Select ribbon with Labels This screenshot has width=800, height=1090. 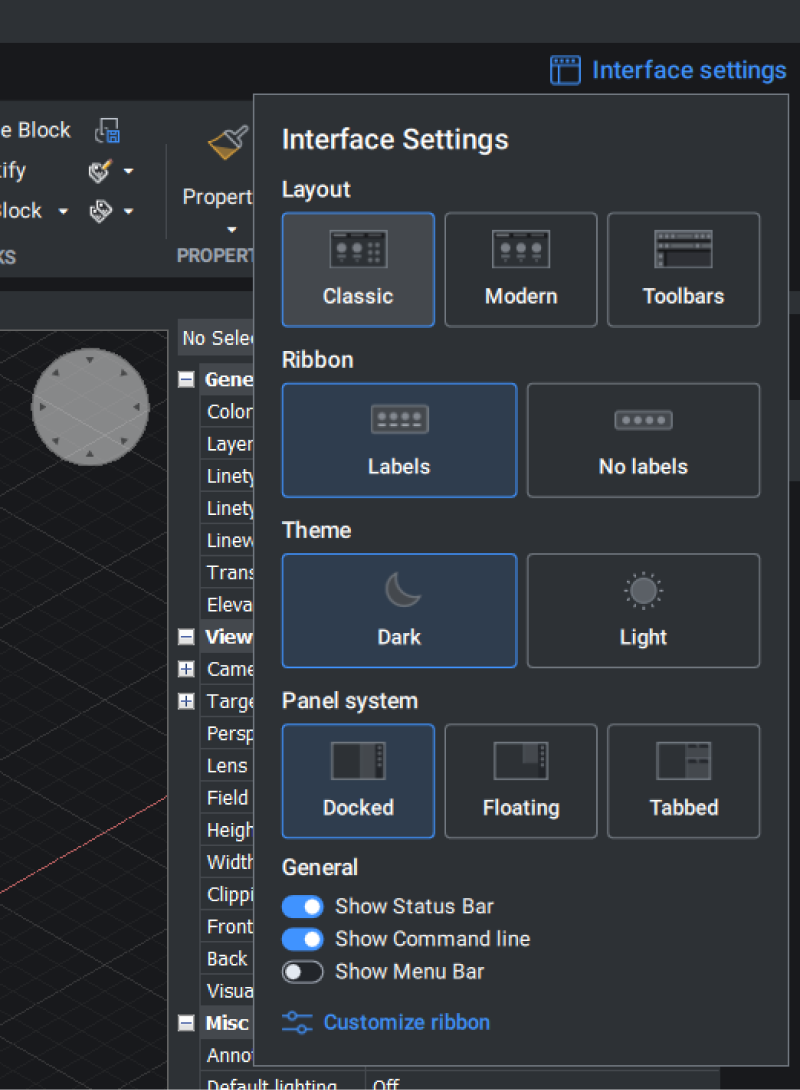coord(399,440)
